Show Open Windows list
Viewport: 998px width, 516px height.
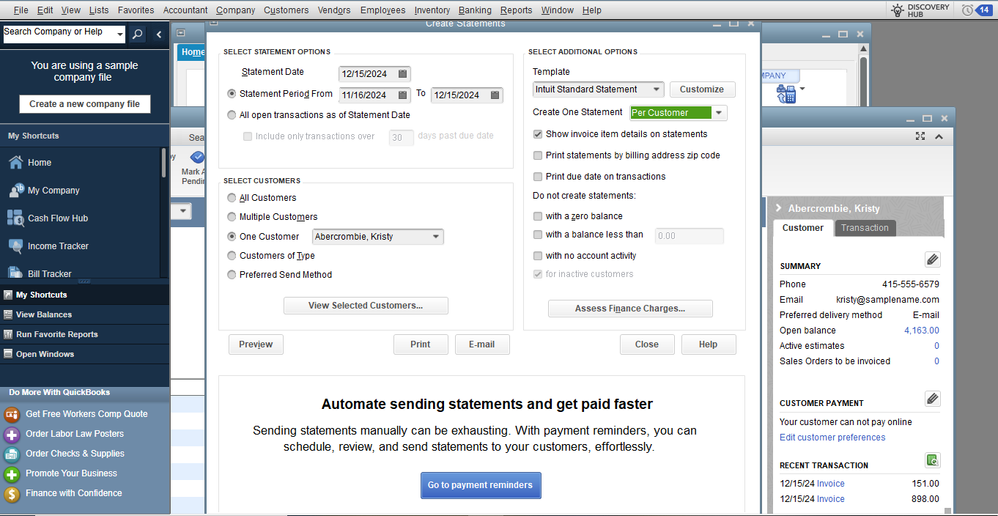(x=84, y=354)
